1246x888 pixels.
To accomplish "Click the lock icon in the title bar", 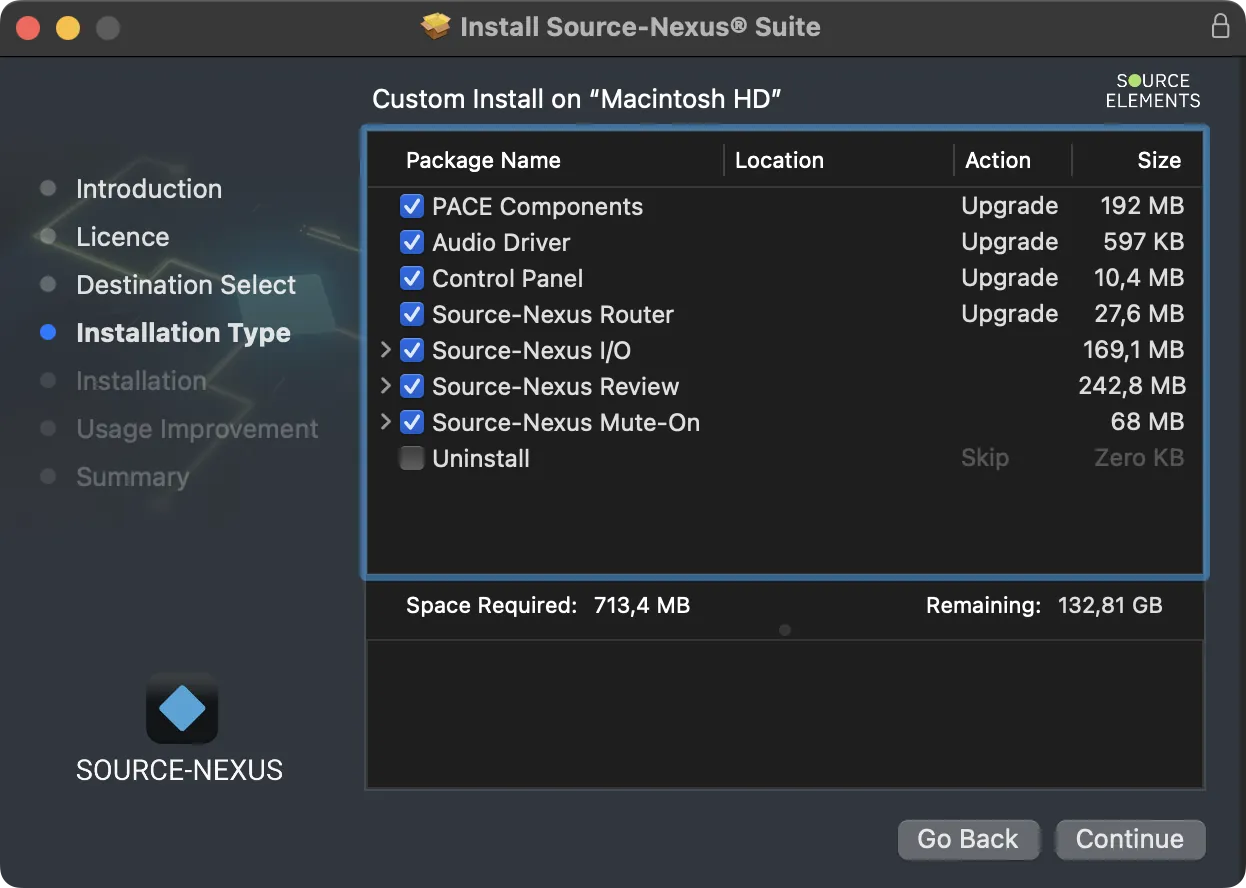I will [x=1220, y=27].
